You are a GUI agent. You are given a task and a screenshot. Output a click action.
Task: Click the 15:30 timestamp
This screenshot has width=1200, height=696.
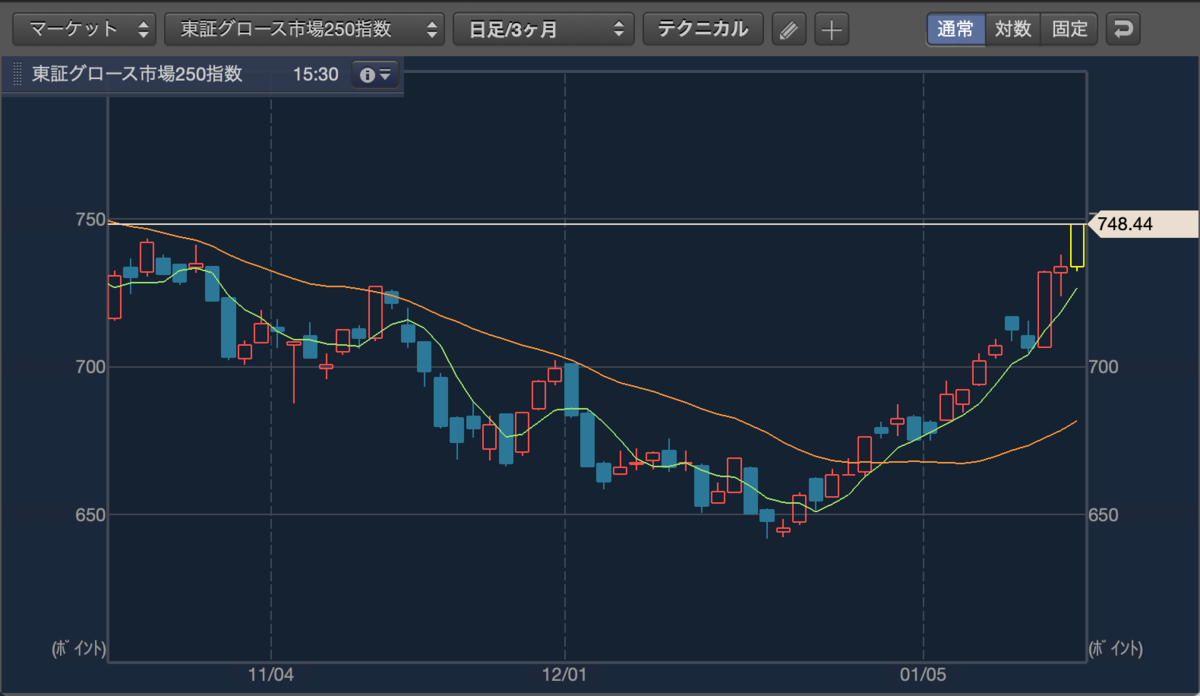click(314, 75)
